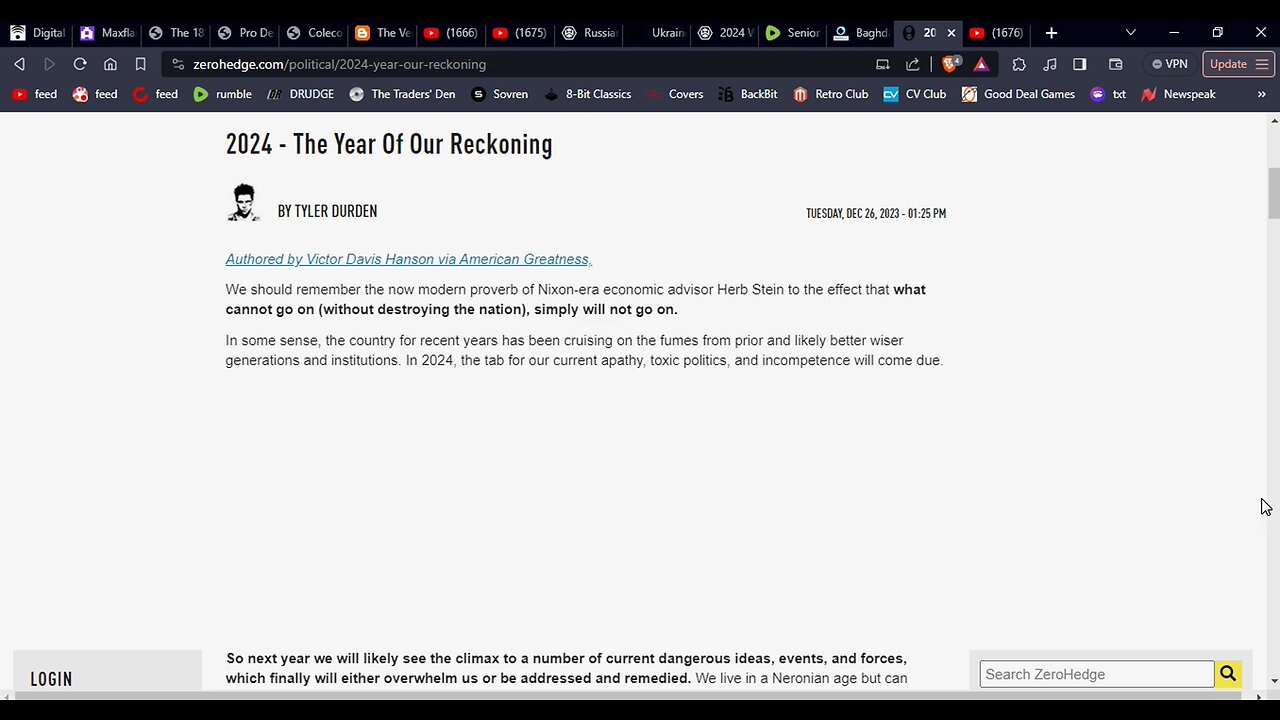
Task: Close the active ZeroHedge tab
Action: (x=951, y=33)
